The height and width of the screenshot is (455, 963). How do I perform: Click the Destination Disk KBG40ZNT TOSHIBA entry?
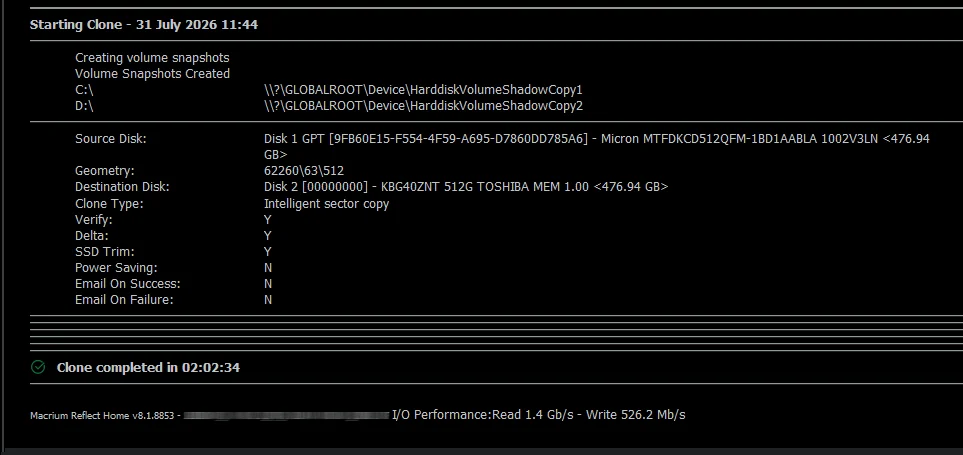click(466, 187)
